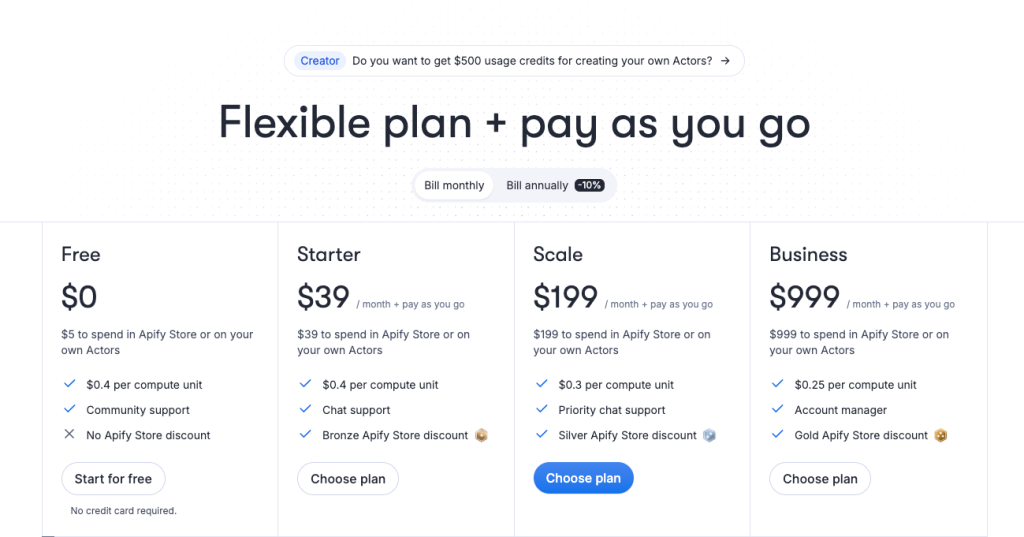1024x537 pixels.
Task: Switch billing to Bill monthly
Action: pyautogui.click(x=454, y=186)
